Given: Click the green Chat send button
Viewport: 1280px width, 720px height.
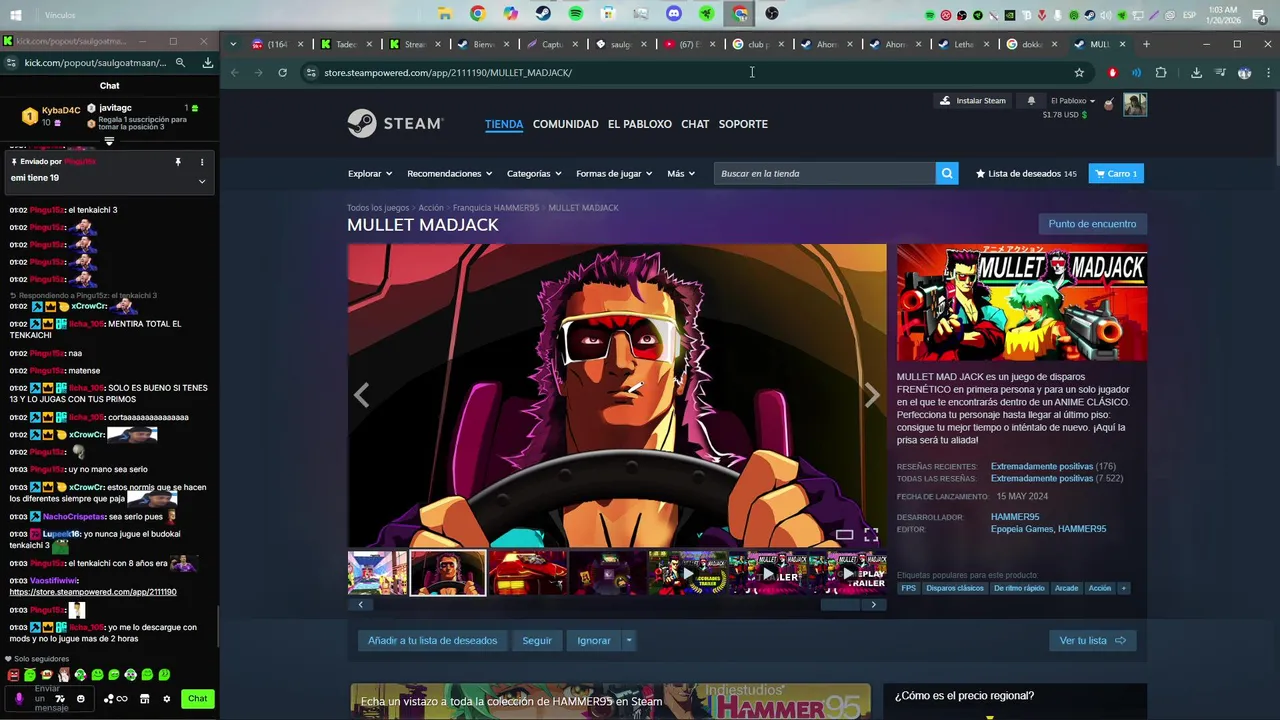Looking at the screenshot, I should (x=198, y=699).
